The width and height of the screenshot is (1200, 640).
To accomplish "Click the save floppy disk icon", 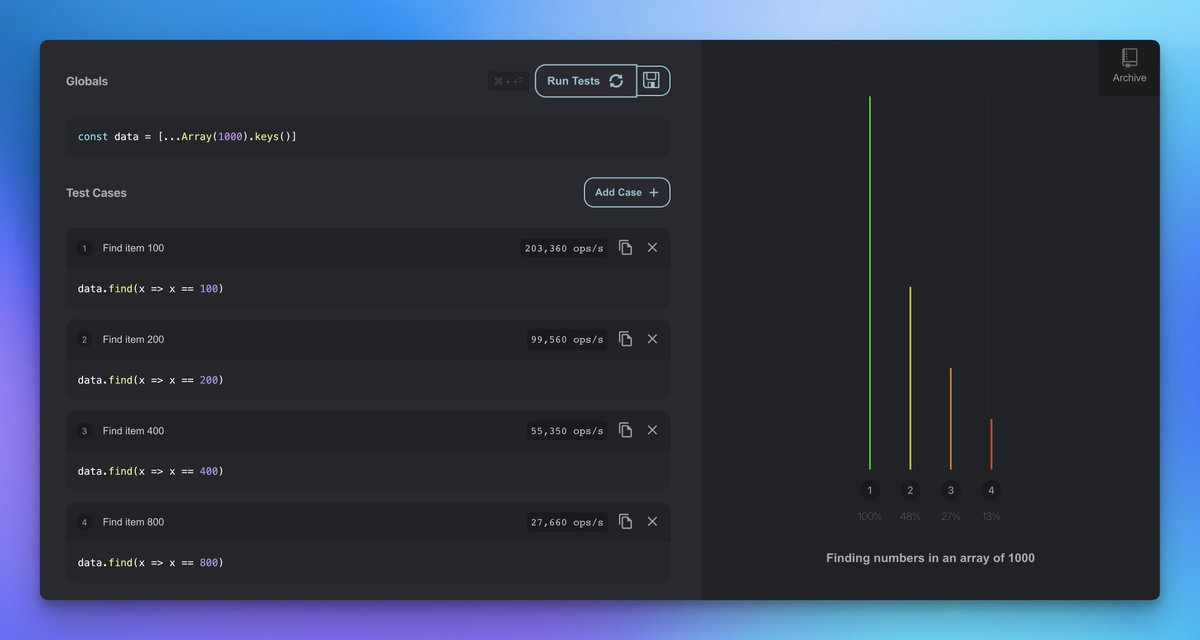I will point(652,81).
